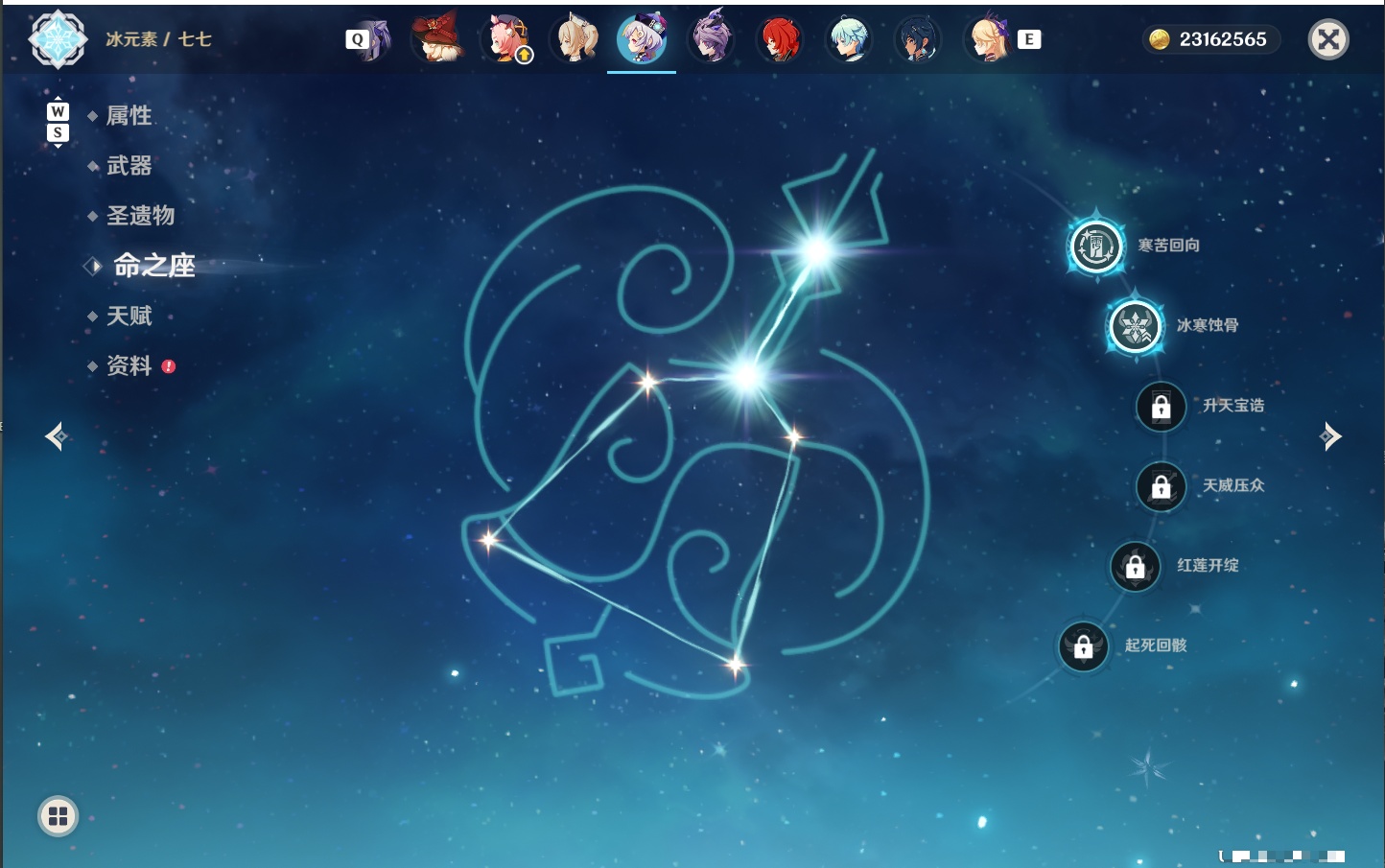The width and height of the screenshot is (1385, 868).
Task: Switch to the next character with right arrow
Action: click(x=1330, y=436)
